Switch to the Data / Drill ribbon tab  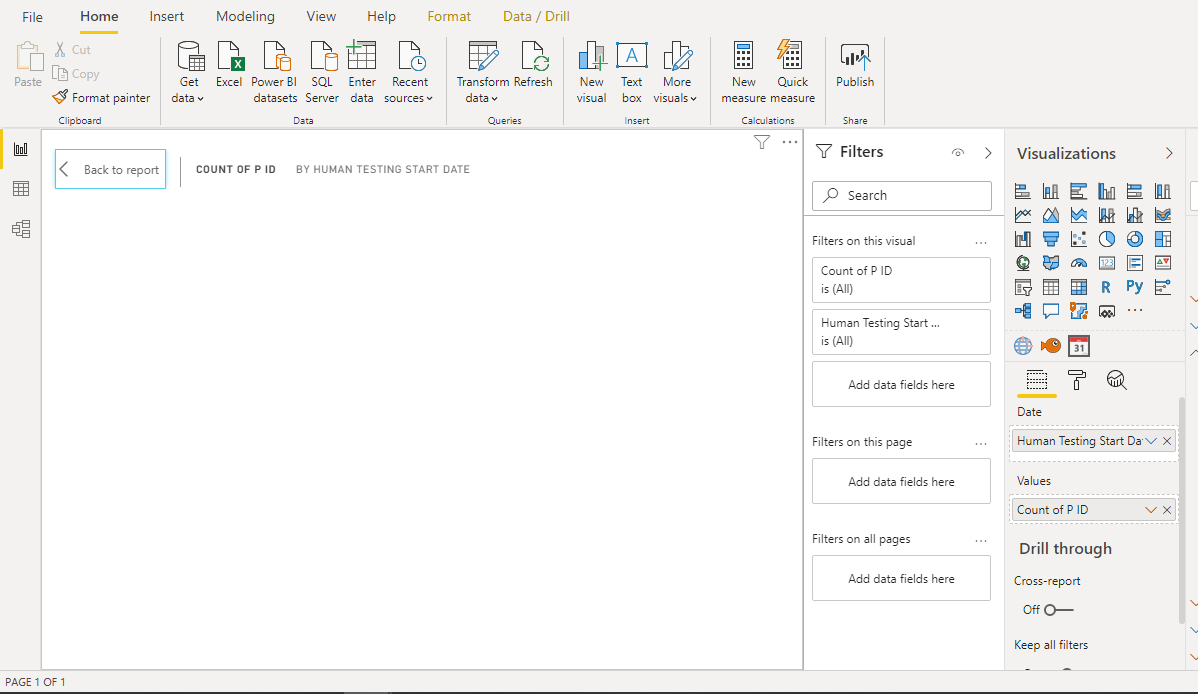[536, 16]
